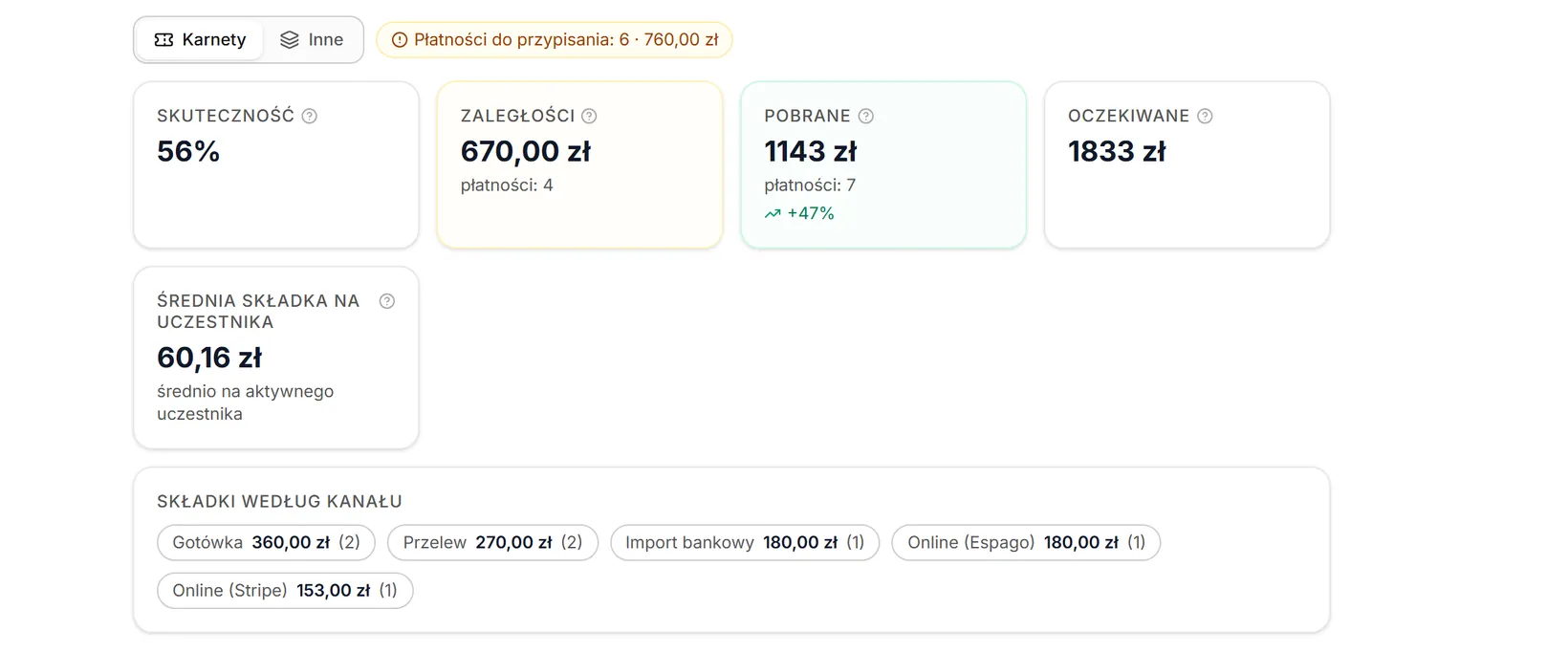
Task: Open the Płatności do przypisania notice
Action: coord(555,40)
